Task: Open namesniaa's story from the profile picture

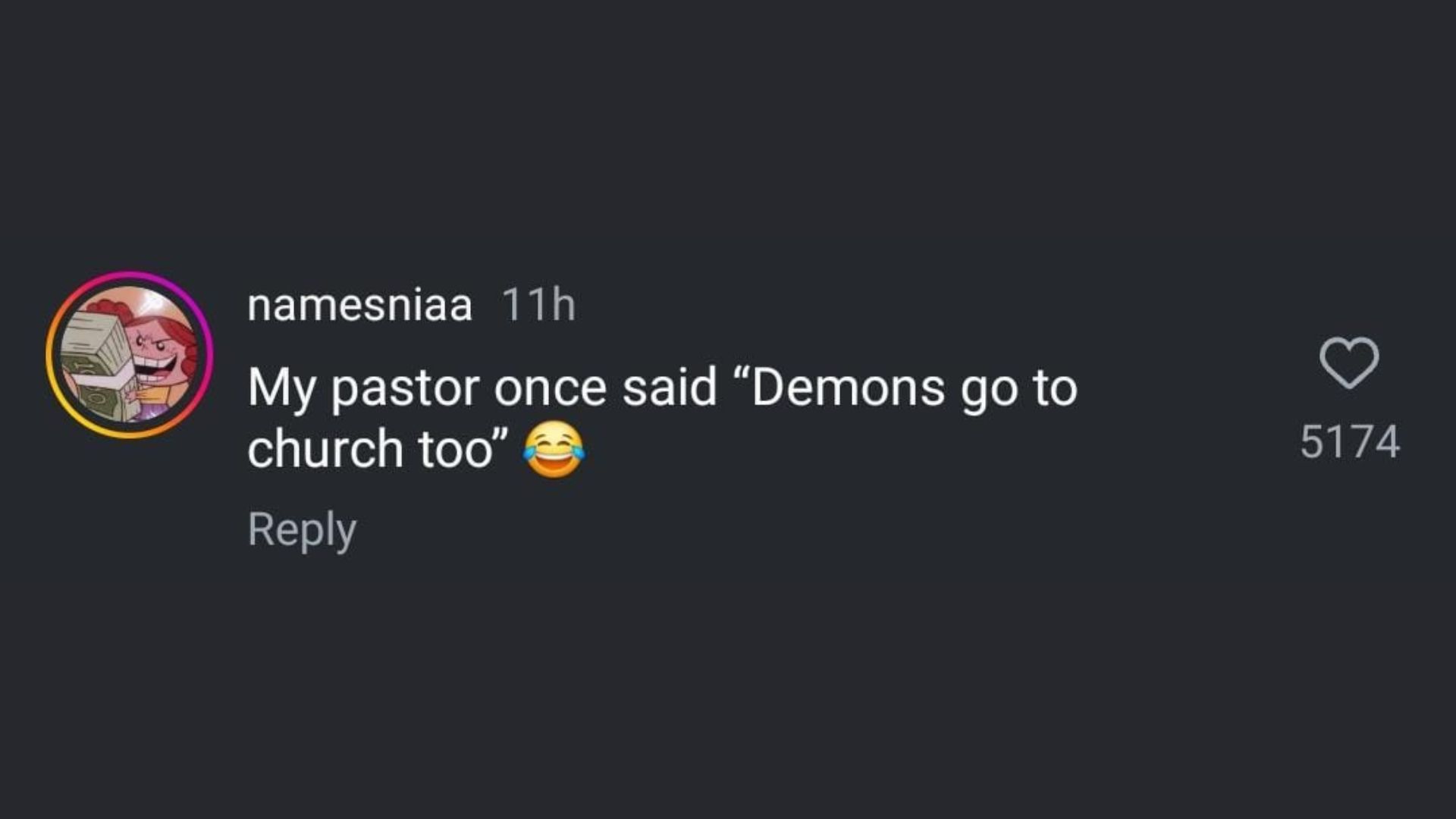Action: [x=129, y=354]
